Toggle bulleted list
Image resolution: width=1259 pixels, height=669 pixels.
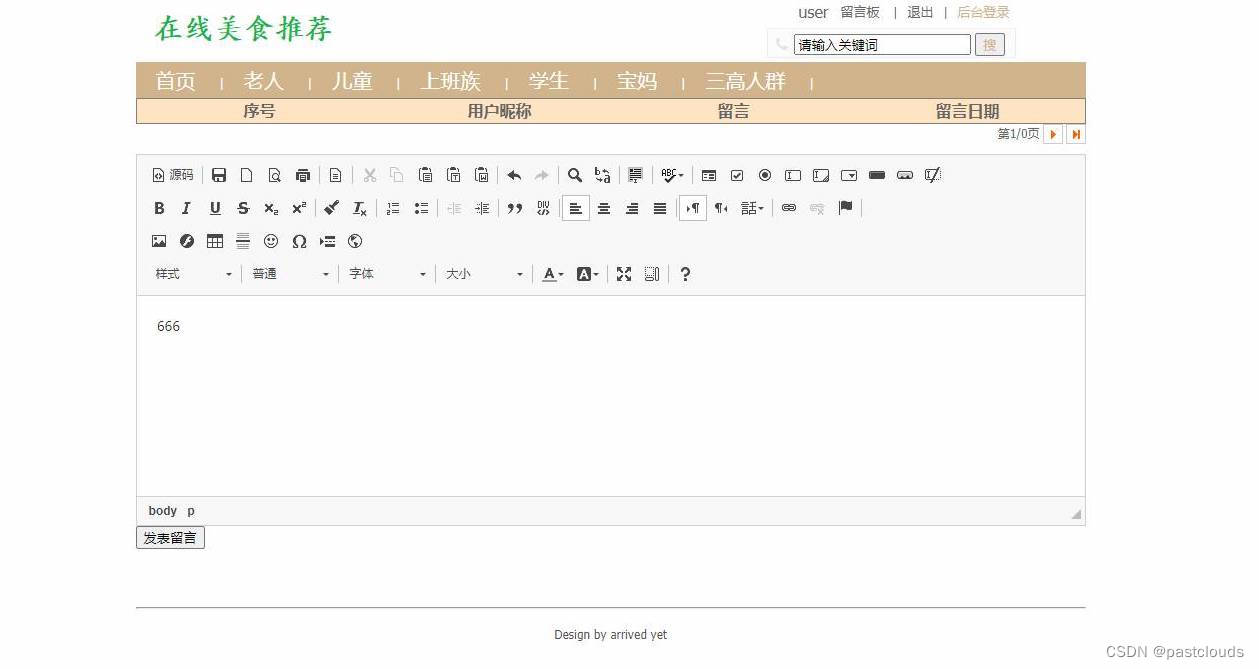pos(421,208)
